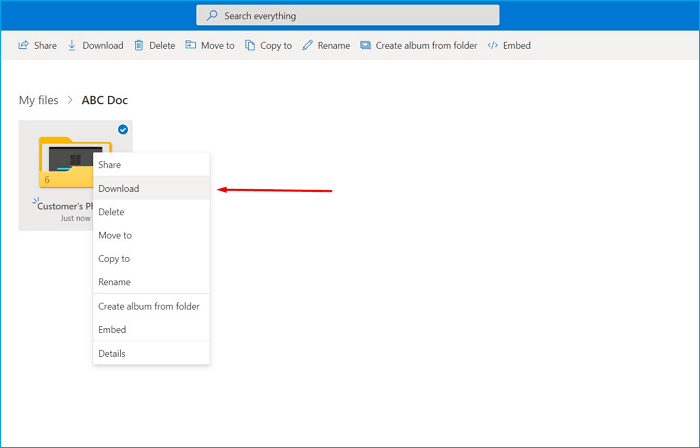Click the Embed code icon in the toolbar
This screenshot has height=448, width=700.
click(x=493, y=46)
